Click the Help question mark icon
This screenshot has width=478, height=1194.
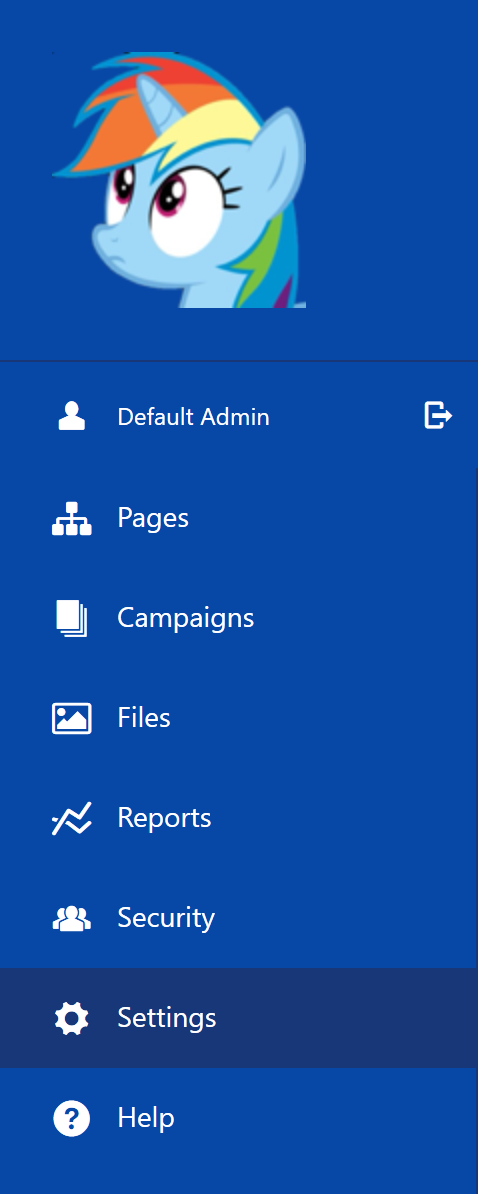tap(72, 1118)
